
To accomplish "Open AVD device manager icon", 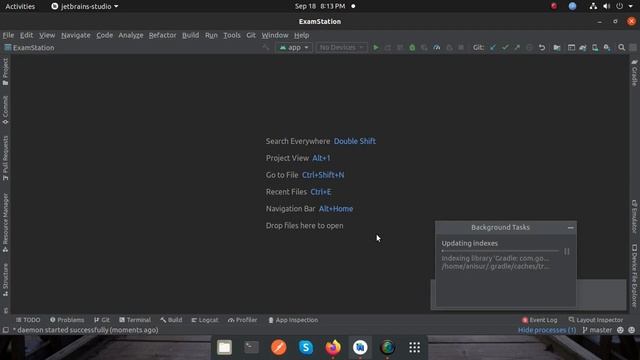I will 595,48.
